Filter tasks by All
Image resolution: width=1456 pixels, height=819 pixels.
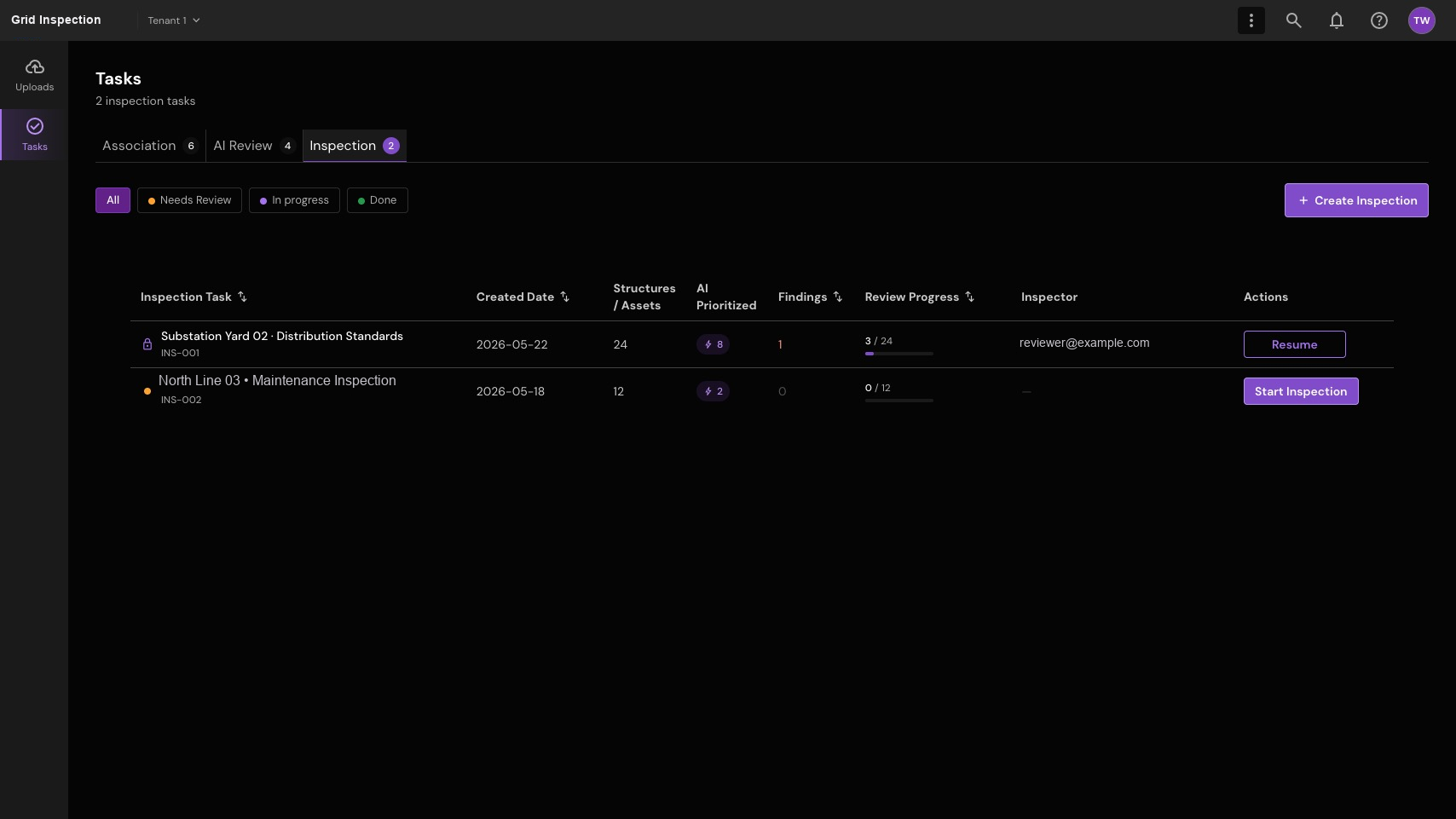113,200
